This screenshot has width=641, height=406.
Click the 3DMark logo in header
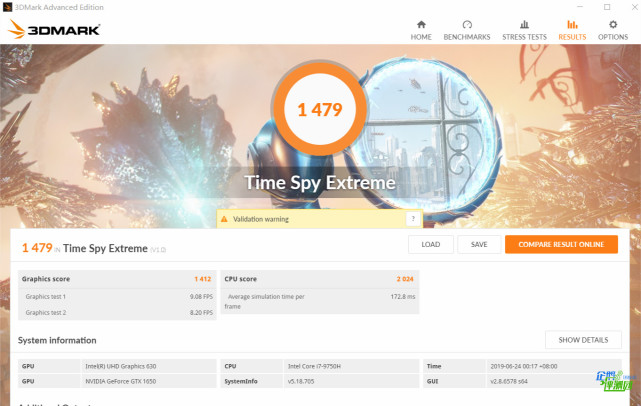pos(54,29)
